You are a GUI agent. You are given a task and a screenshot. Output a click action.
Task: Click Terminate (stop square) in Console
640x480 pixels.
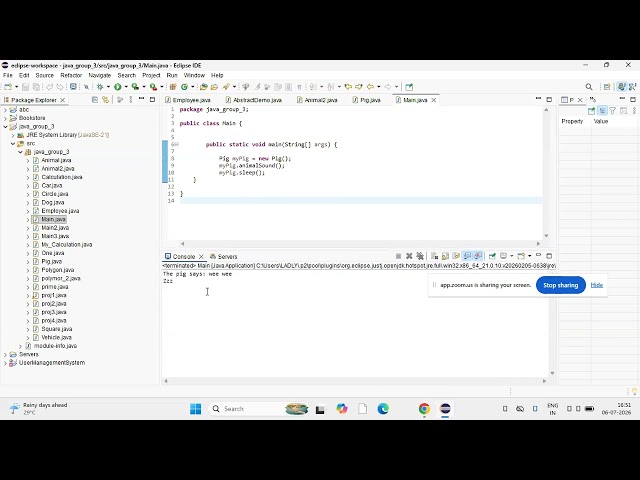coord(398,256)
